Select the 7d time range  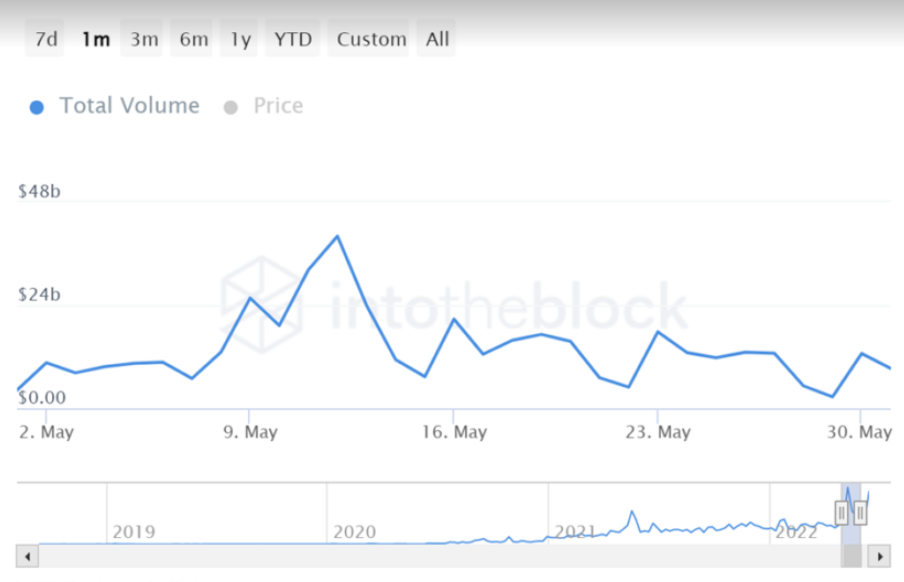point(46,40)
